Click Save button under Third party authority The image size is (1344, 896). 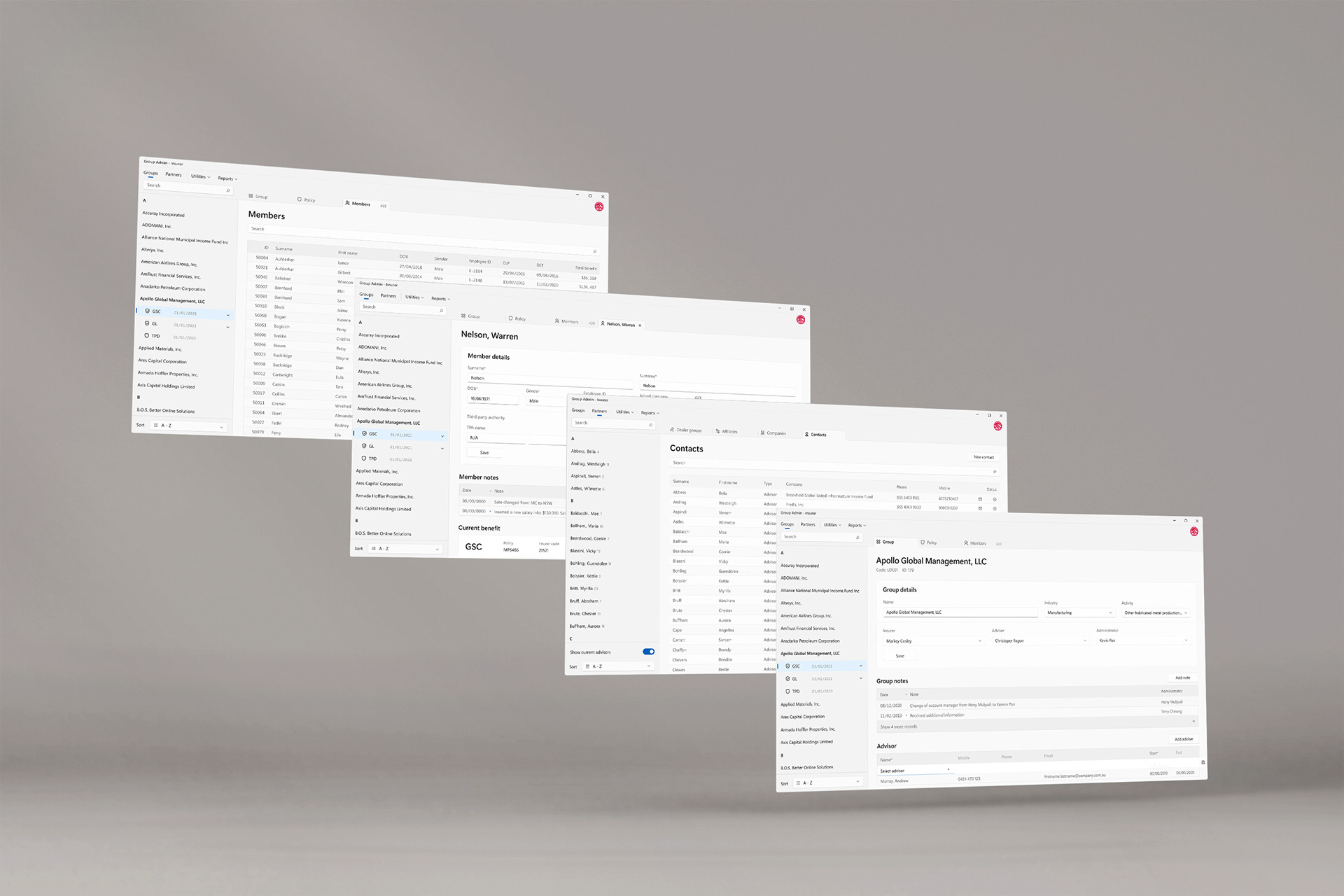(484, 452)
